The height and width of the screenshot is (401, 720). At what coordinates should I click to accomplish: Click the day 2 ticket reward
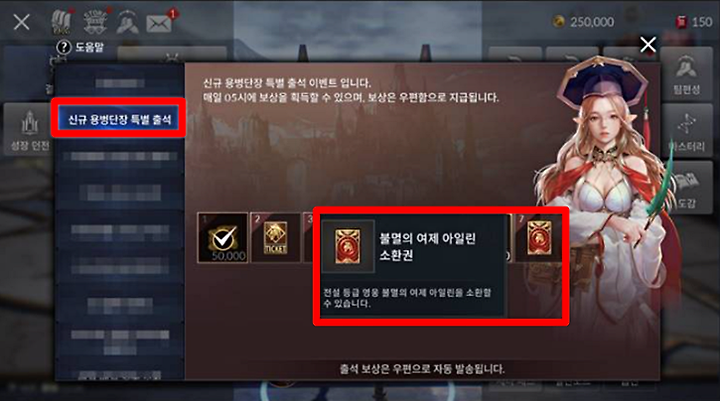tap(276, 238)
